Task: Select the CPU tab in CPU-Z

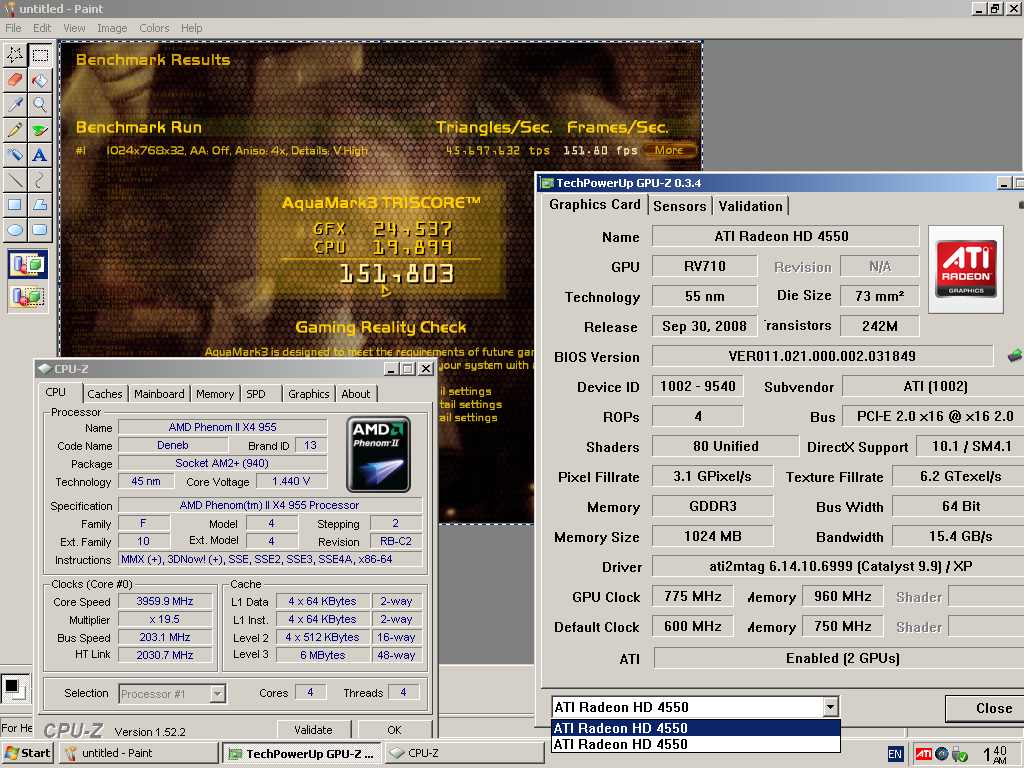Action: pyautogui.click(x=56, y=392)
